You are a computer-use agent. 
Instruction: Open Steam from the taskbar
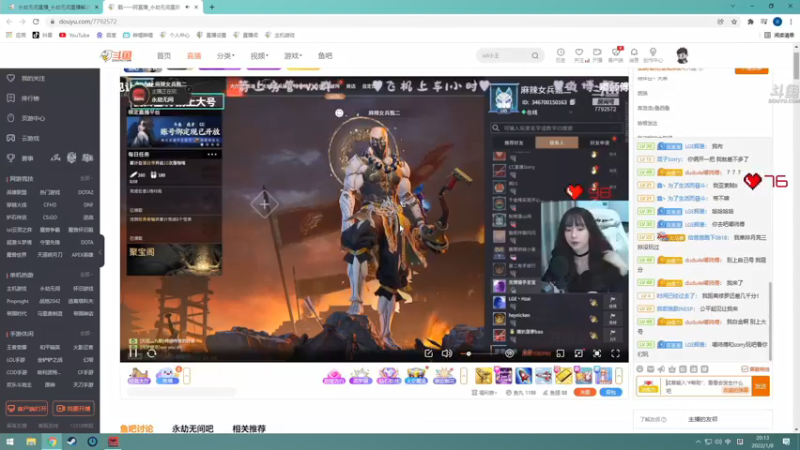[72, 442]
